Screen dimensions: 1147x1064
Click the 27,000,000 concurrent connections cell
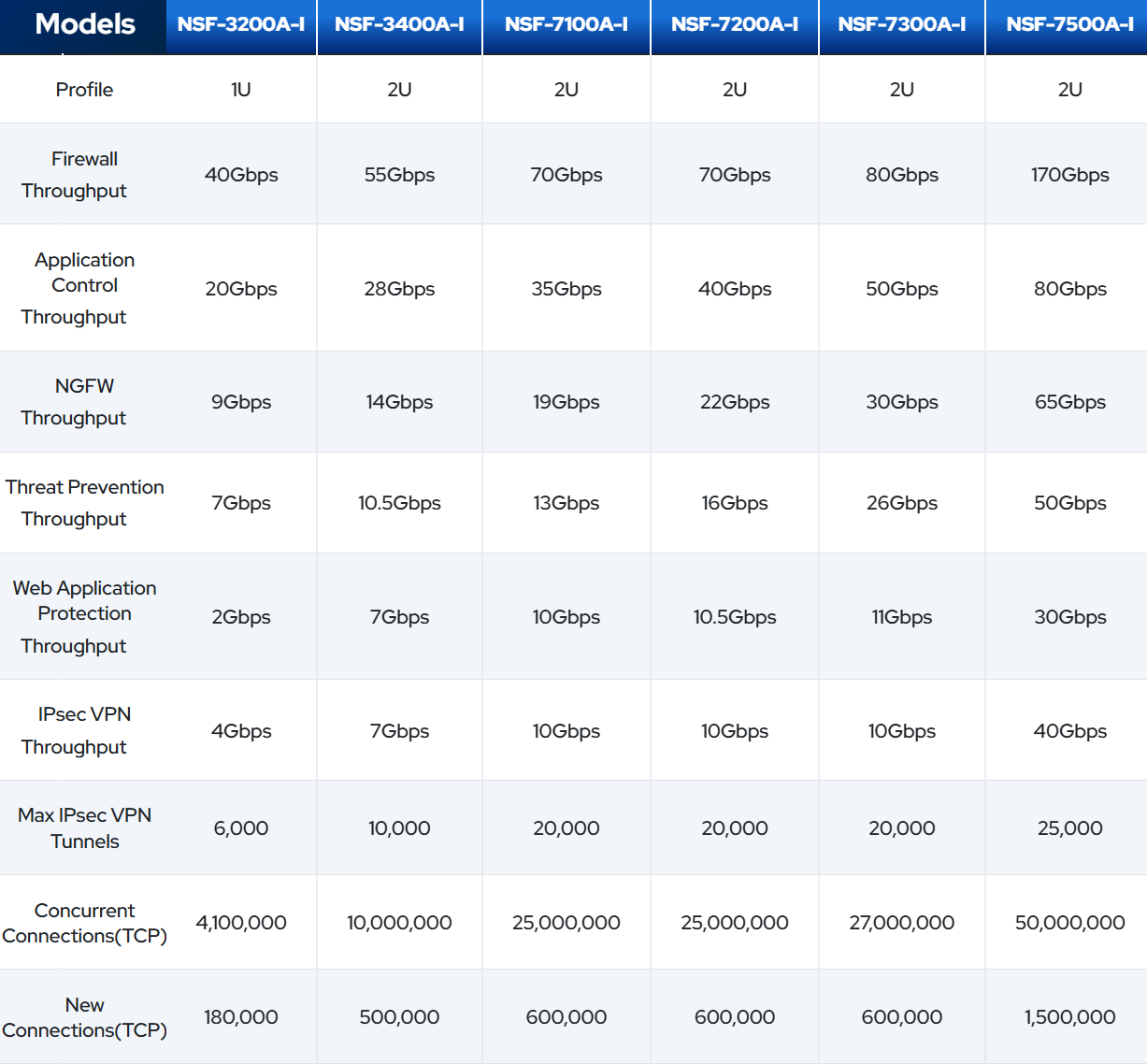[x=902, y=923]
